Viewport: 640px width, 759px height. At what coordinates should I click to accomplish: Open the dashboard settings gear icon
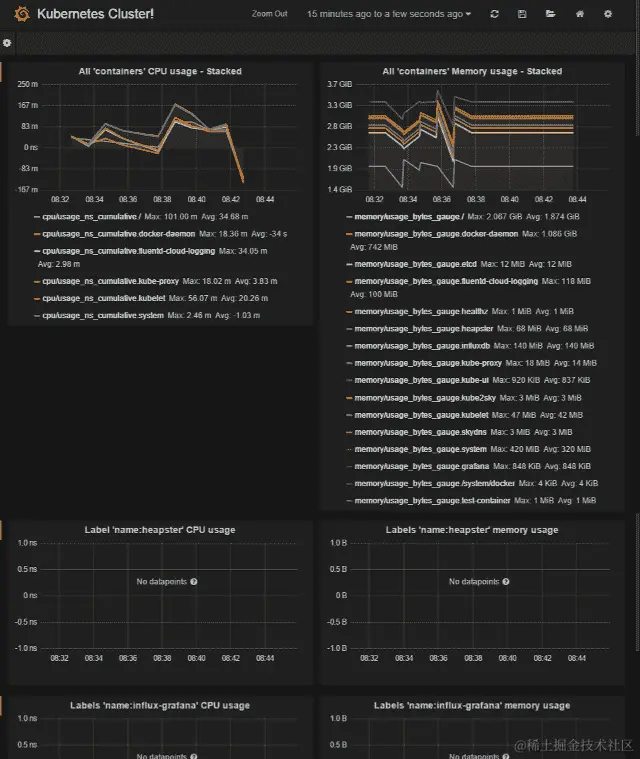click(608, 14)
